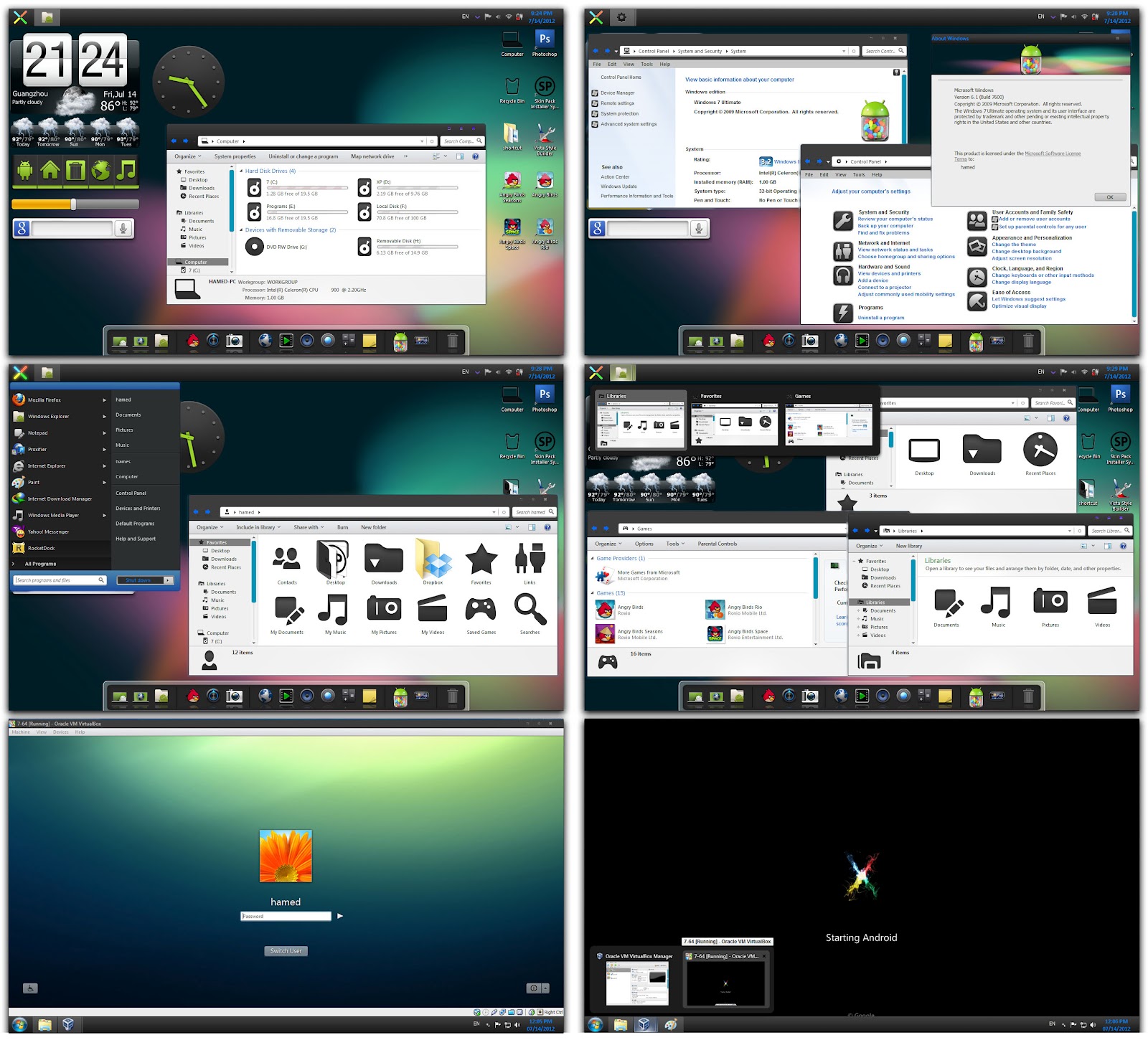Click the Password field on the login screen
This screenshot has height=1040, width=1148.
pos(285,915)
